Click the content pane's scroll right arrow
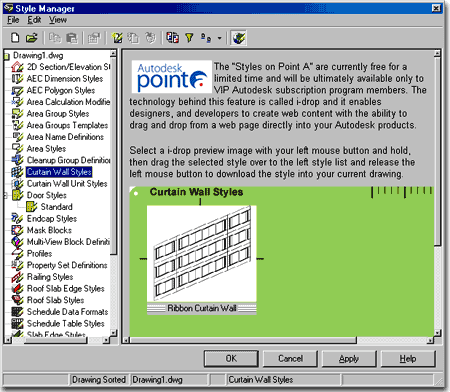 (430, 340)
